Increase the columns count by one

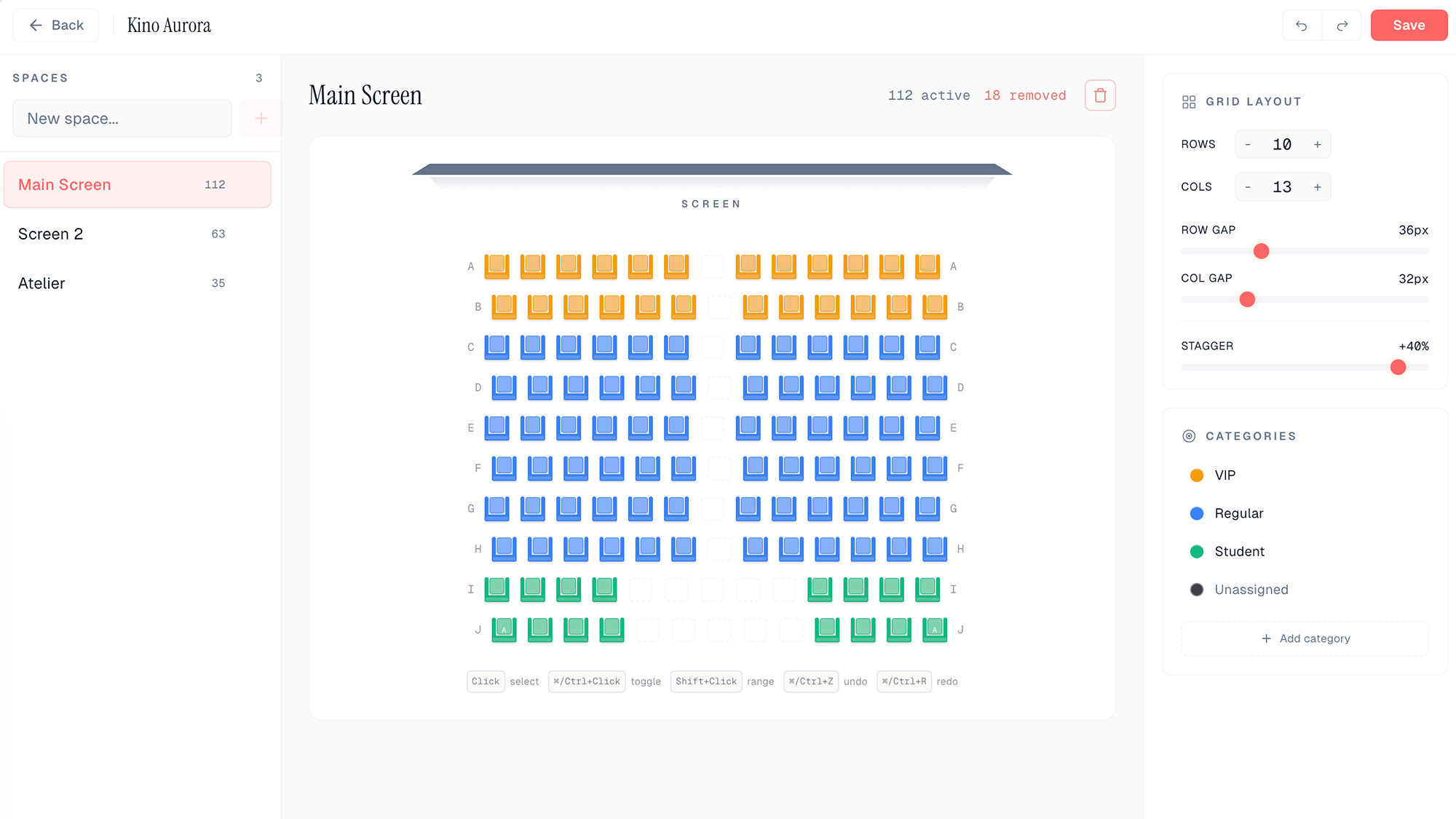(1317, 187)
